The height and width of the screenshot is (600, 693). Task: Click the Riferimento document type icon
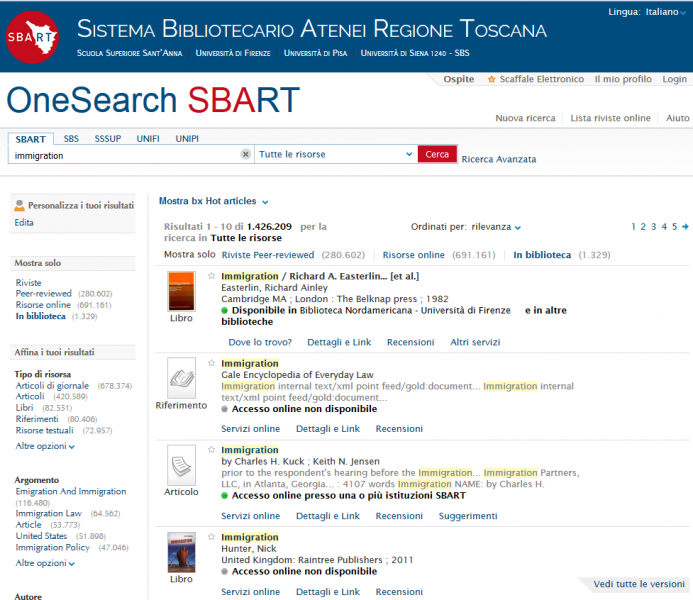181,378
